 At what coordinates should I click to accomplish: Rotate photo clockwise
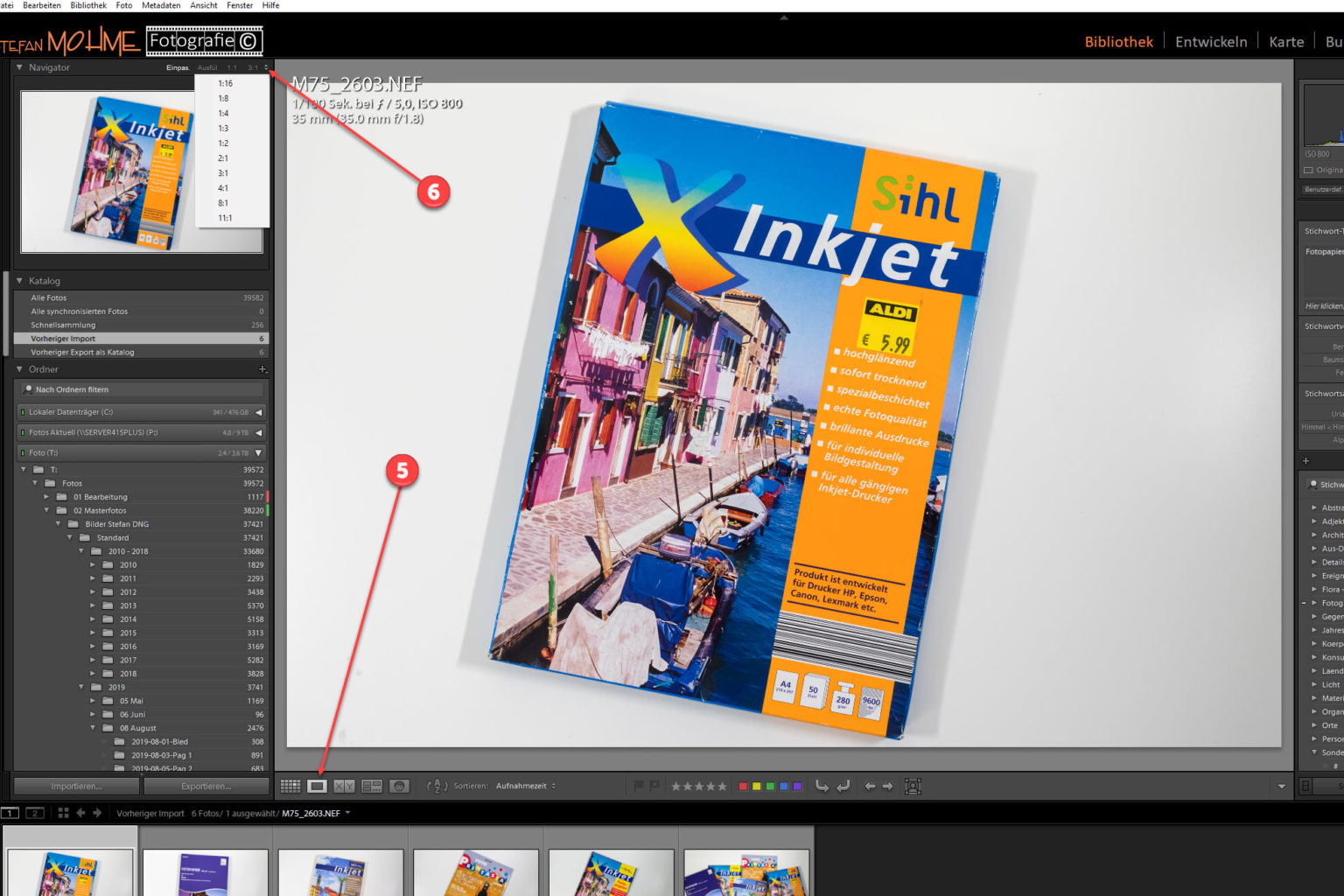coord(843,786)
